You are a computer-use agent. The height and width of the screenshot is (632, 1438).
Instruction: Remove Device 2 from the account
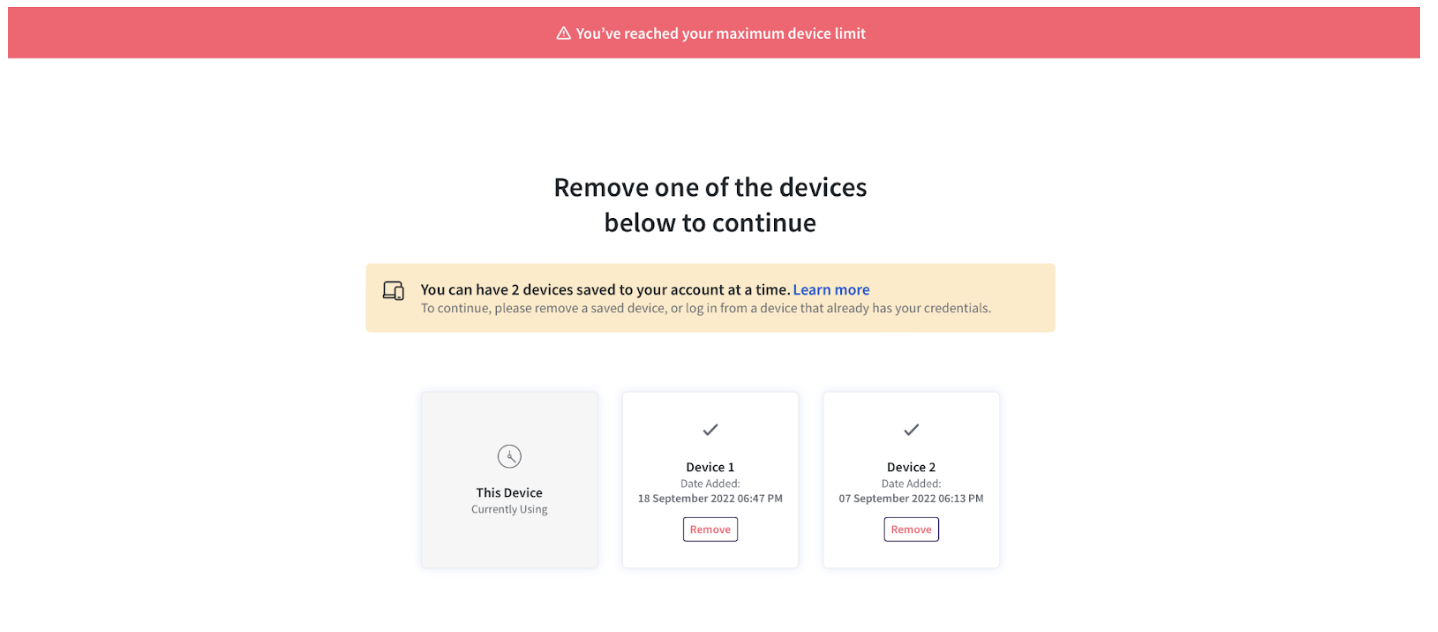(911, 529)
